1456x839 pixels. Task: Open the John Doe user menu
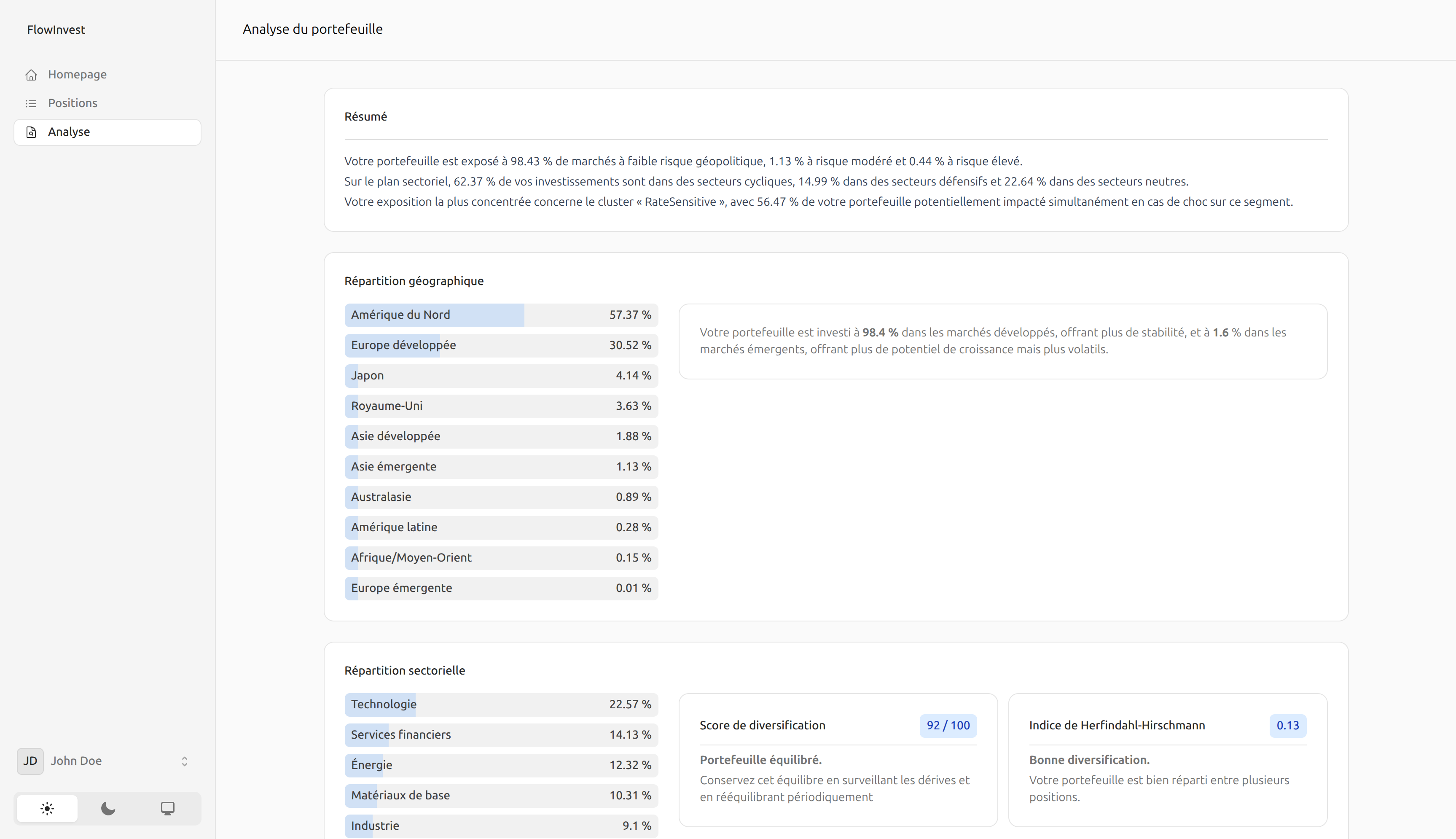76,761
